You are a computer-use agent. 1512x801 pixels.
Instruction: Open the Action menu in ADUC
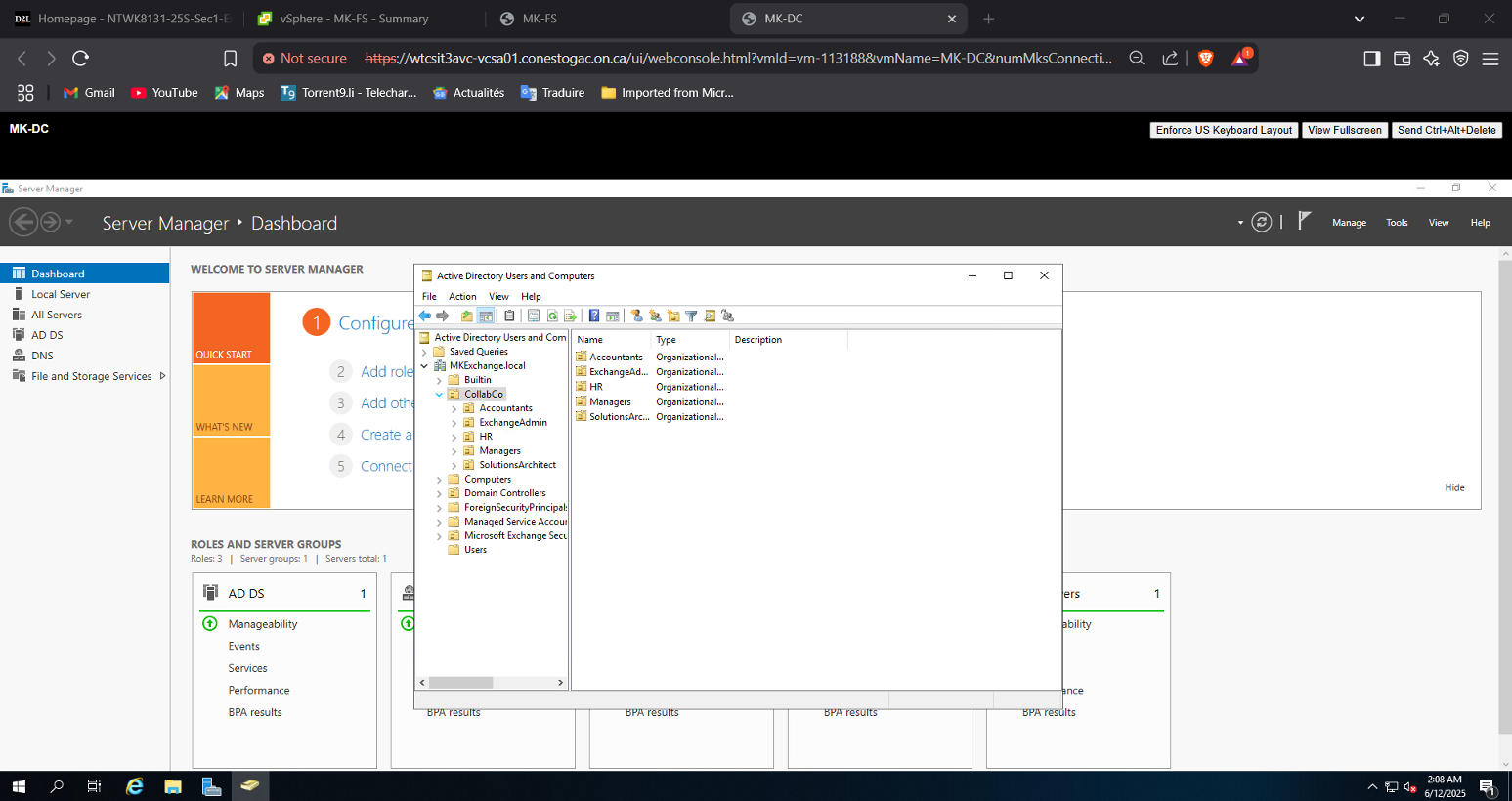(462, 296)
